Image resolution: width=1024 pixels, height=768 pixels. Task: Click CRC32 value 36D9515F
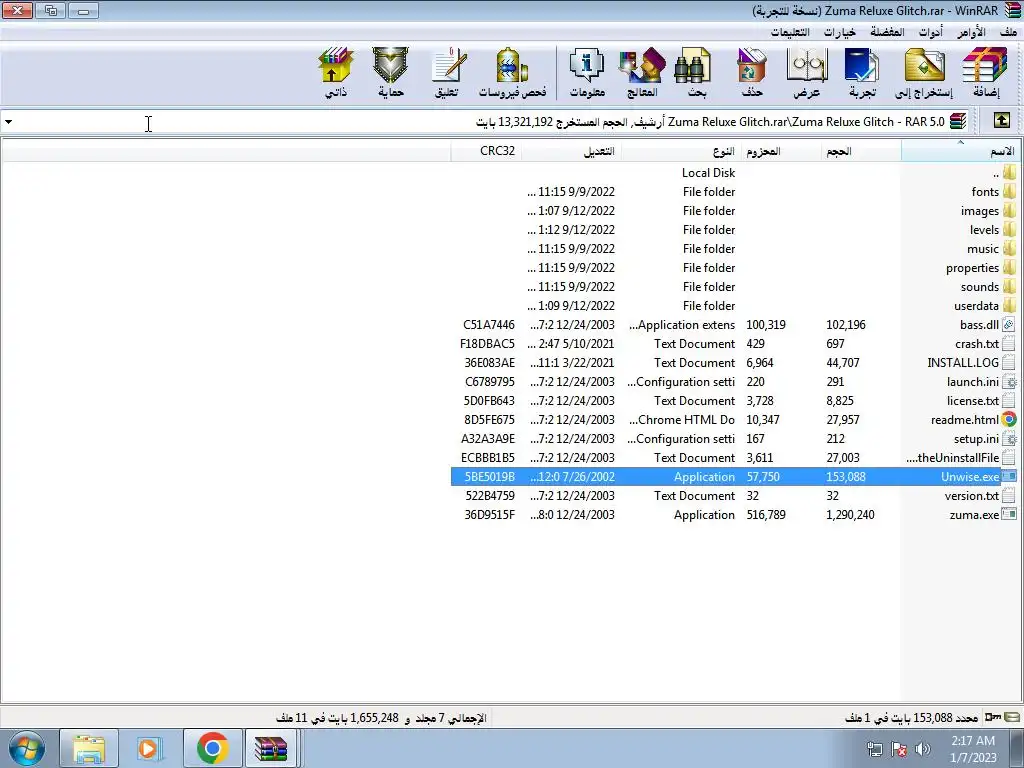pyautogui.click(x=489, y=515)
